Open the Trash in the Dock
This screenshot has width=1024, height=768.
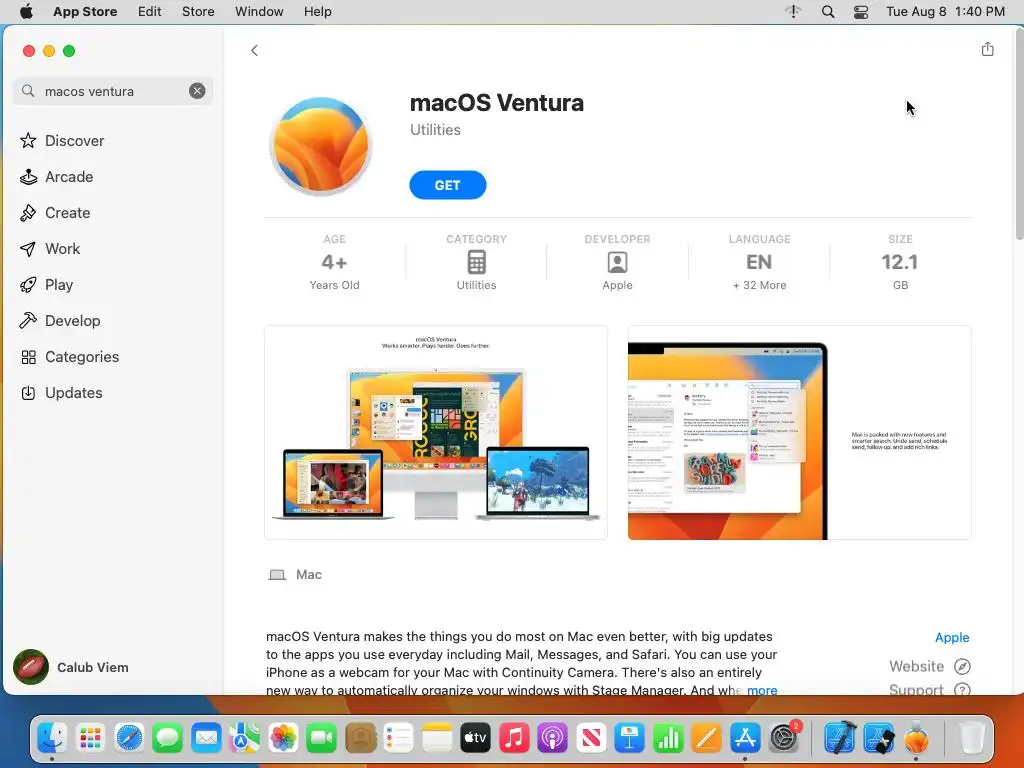coord(972,738)
